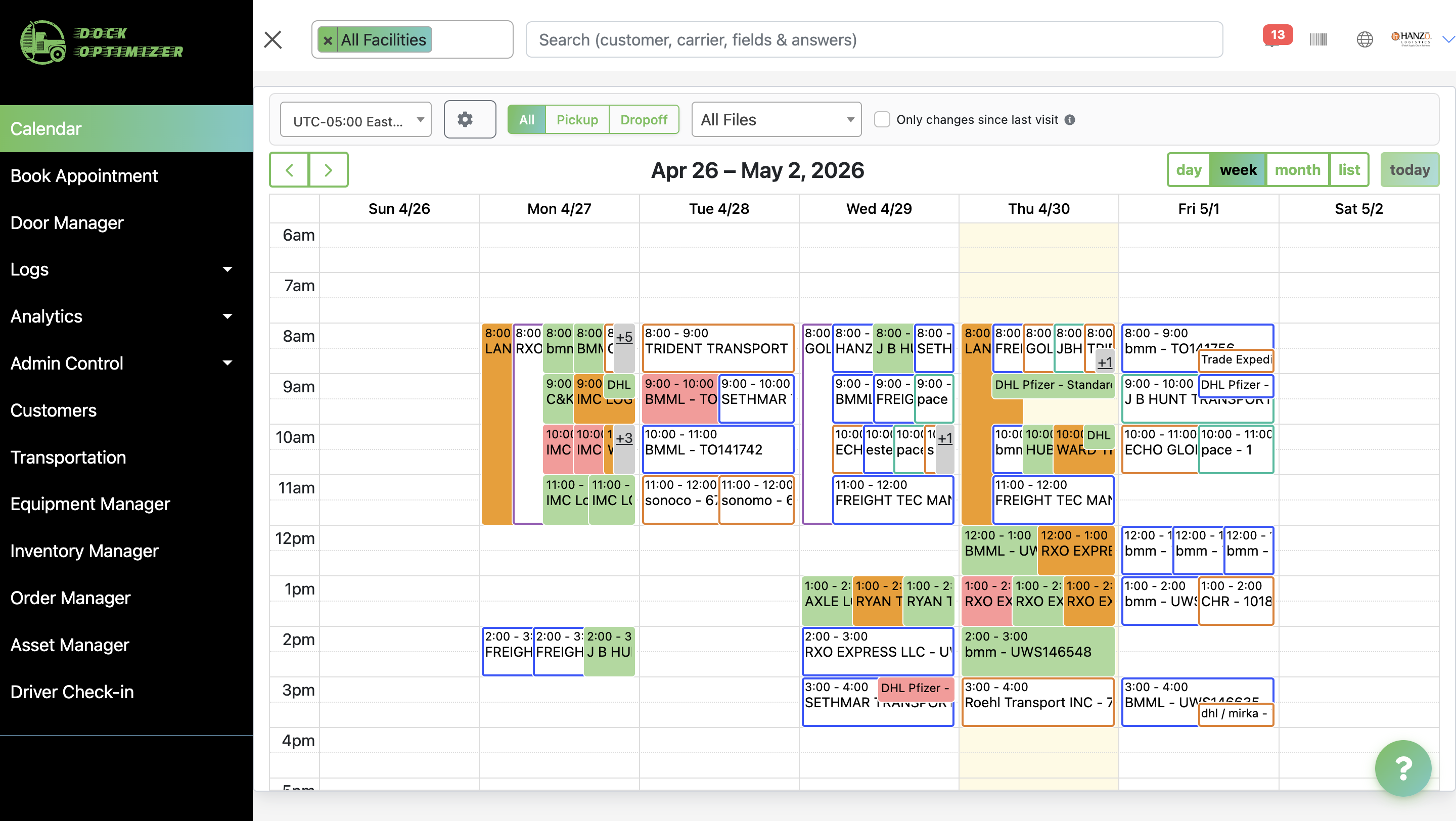Open Friday 10:00 ECHO GLOBAL appointment
The height and width of the screenshot is (821, 1456).
tap(1160, 448)
